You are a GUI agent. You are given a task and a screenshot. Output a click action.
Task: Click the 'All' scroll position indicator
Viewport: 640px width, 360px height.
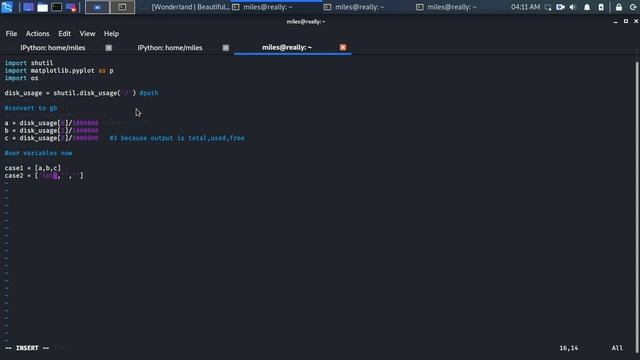617,348
